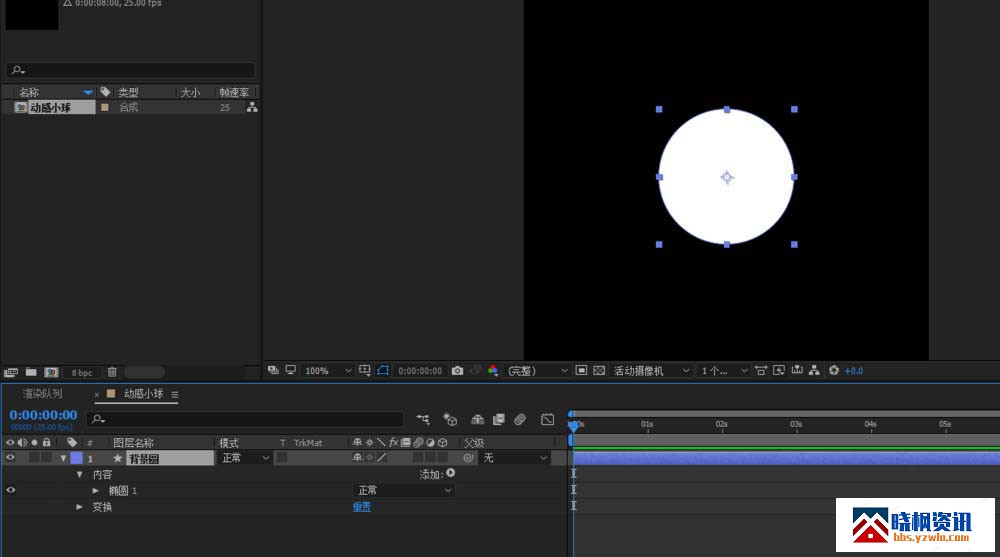Click parent pick whip for 背景图 layer
1000x557 pixels.
469,457
